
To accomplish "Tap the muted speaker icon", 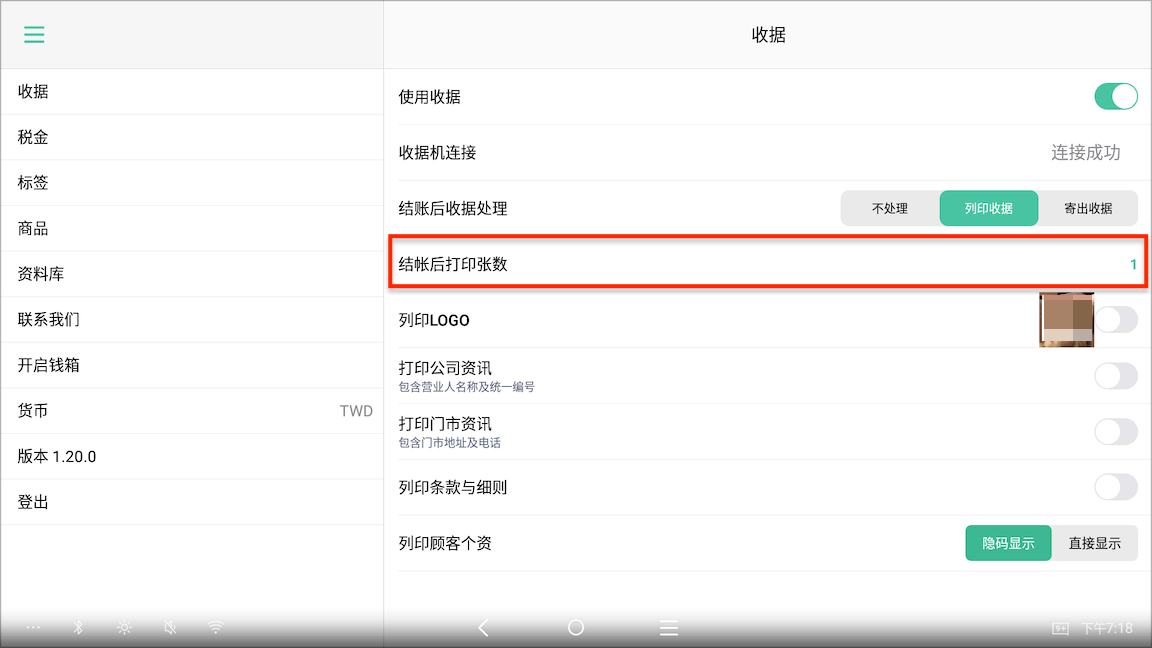I will pos(170,627).
